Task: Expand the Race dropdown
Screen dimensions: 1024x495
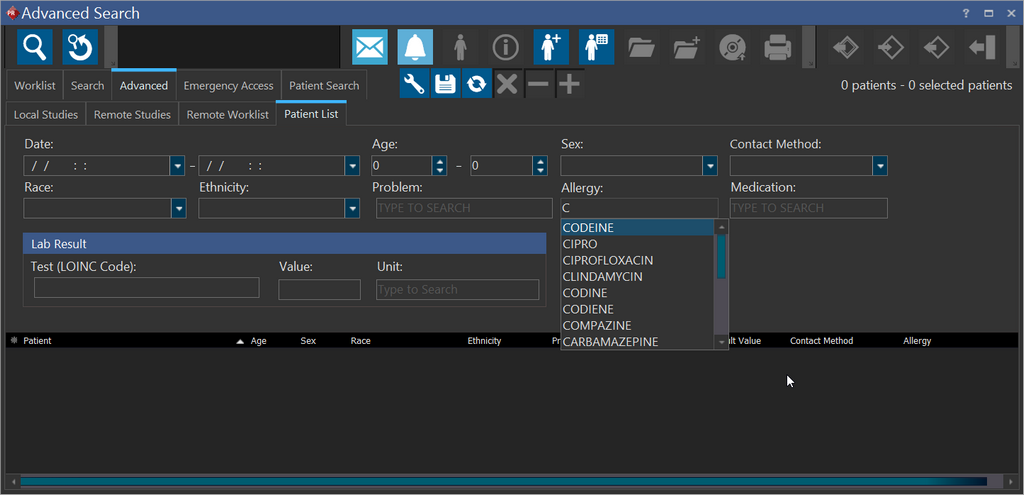Action: point(179,208)
